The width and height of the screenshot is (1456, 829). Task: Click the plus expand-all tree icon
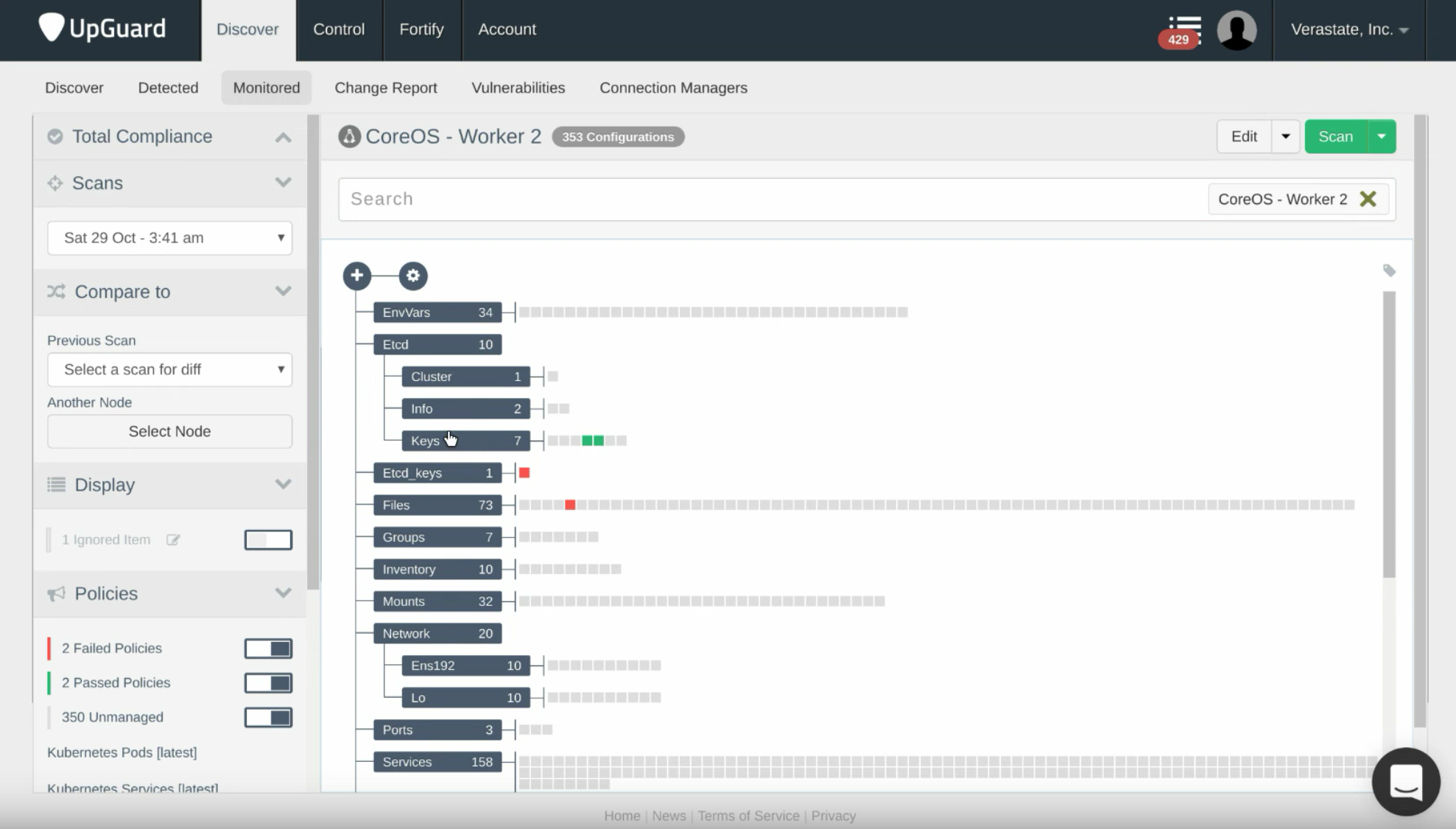coord(357,276)
